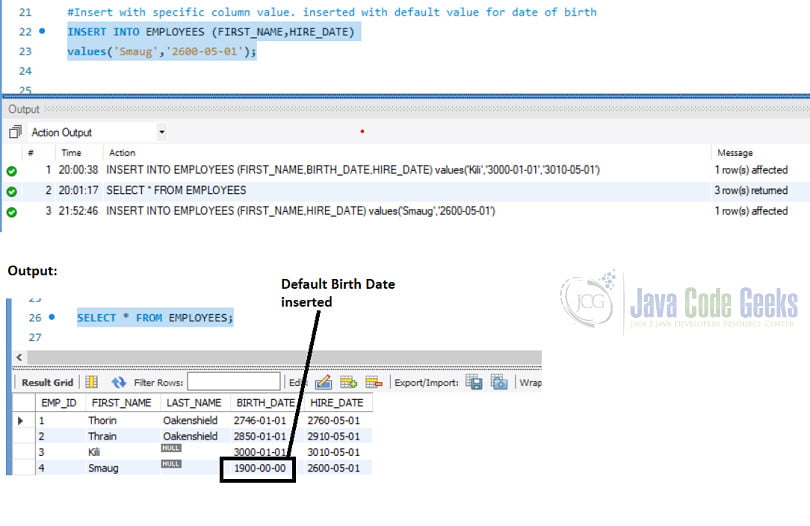This screenshot has width=810, height=526.
Task: Click birth date 2850-01-01
Action: pos(260,437)
